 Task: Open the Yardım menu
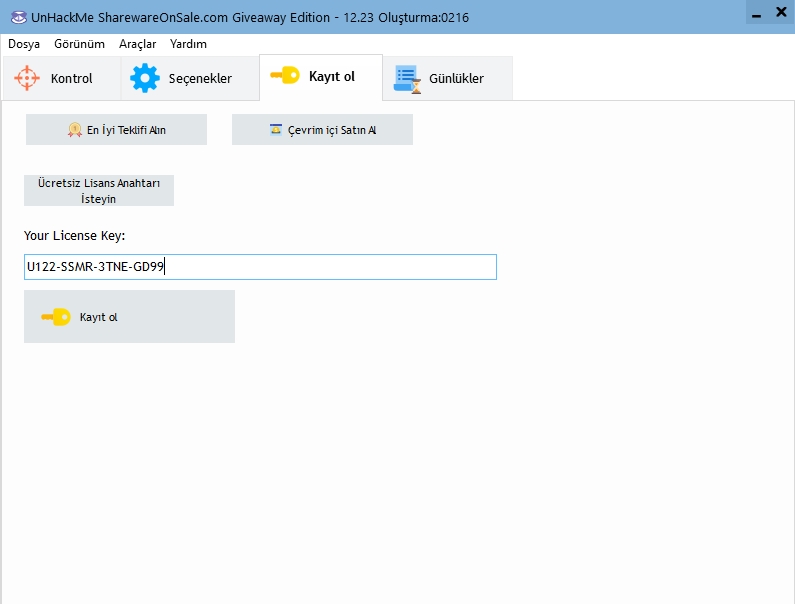188,44
